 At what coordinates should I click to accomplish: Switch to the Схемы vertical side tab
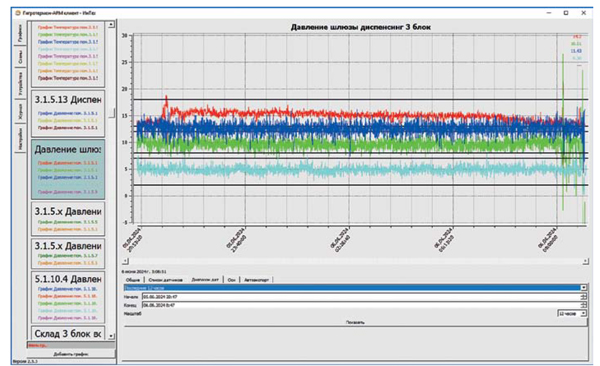tap(20, 57)
